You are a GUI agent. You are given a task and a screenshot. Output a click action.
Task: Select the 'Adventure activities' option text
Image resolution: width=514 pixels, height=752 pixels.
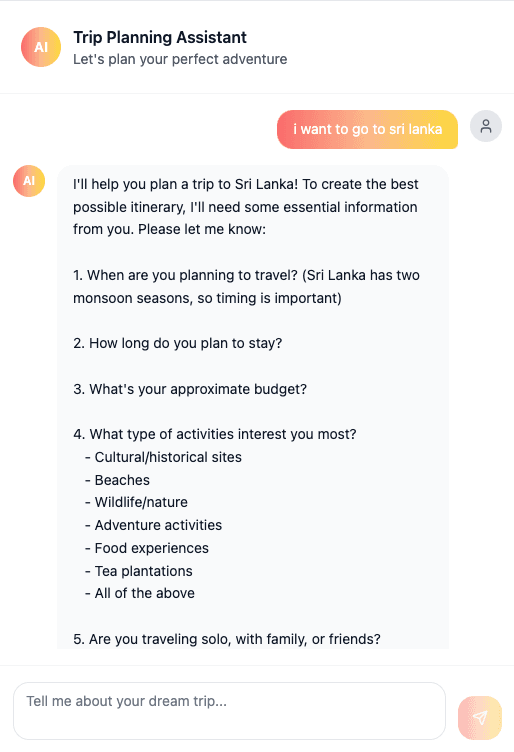pyautogui.click(x=158, y=525)
